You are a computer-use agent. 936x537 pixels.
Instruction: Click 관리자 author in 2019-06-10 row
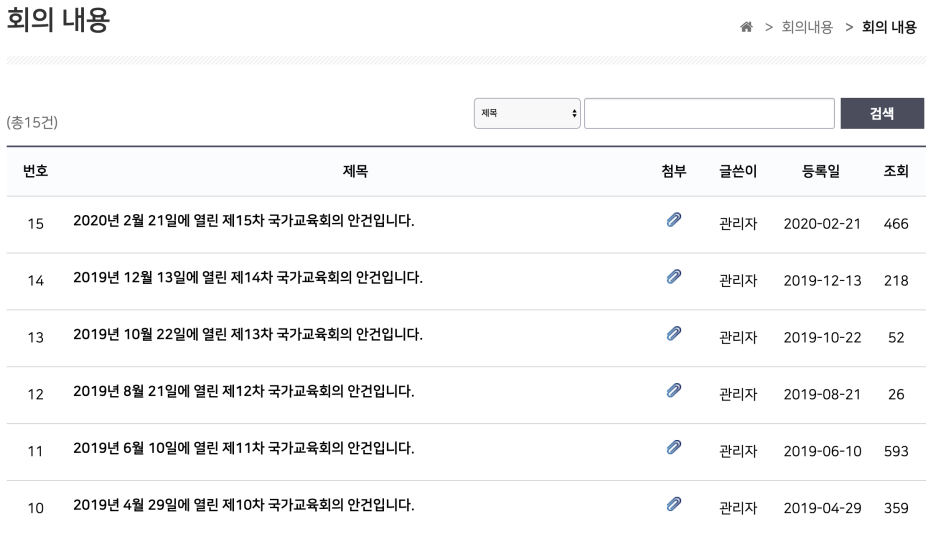738,451
